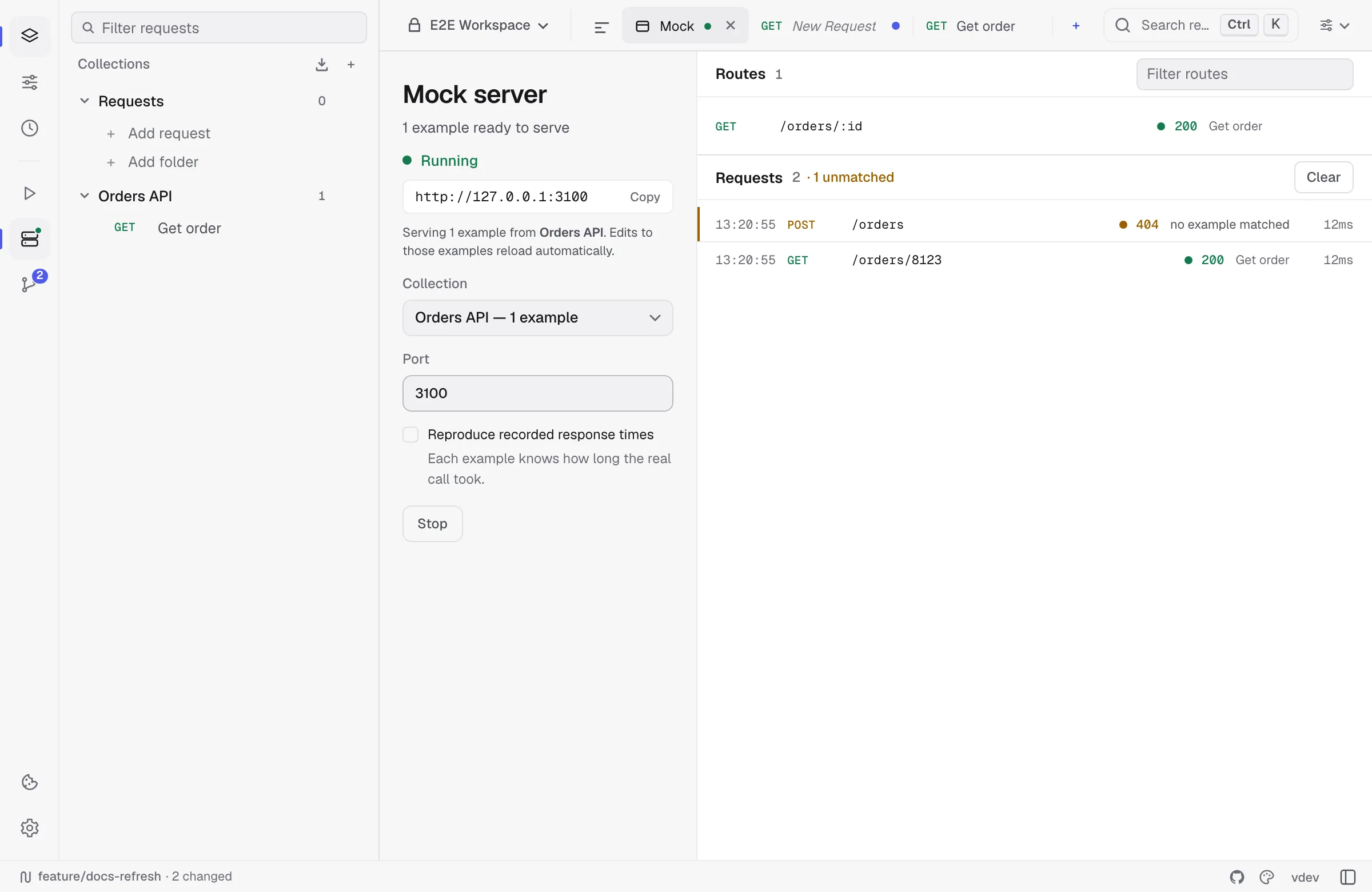
Task: Collapse the Requests collection
Action: click(x=84, y=101)
